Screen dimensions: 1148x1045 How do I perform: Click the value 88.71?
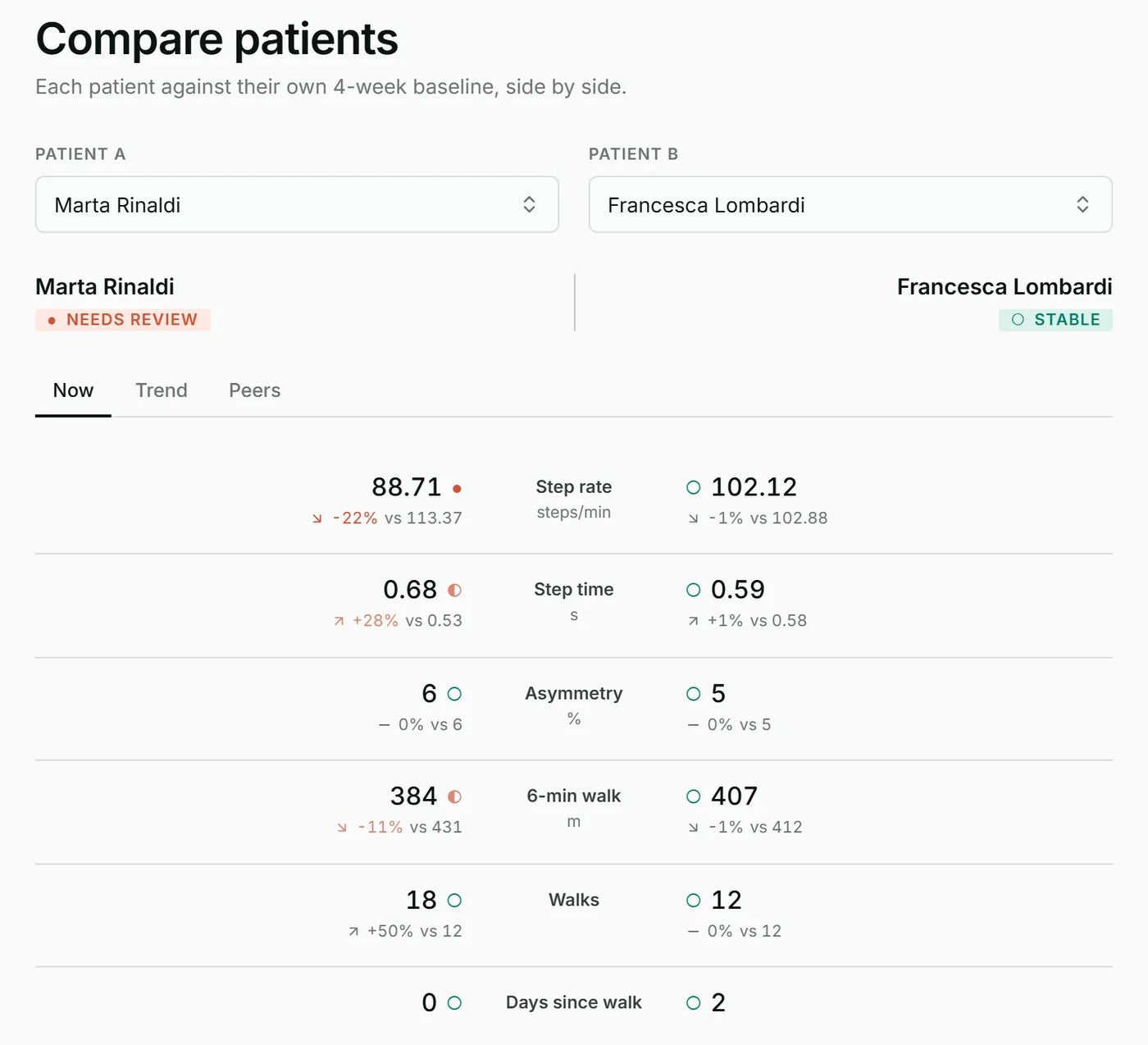click(407, 487)
